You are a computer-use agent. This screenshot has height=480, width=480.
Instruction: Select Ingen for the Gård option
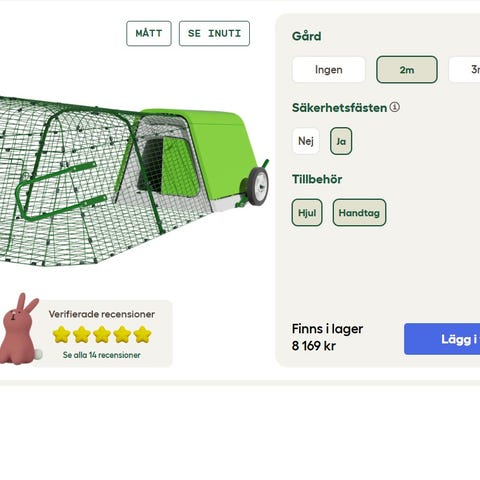pos(329,70)
